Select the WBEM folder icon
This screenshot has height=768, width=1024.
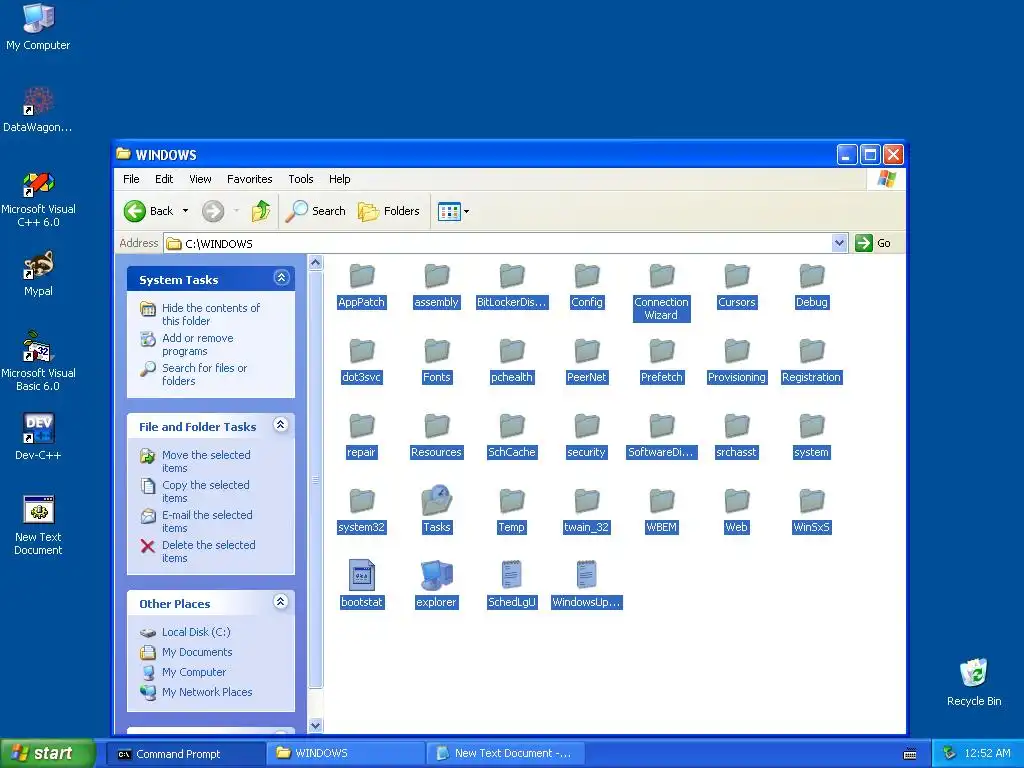pyautogui.click(x=662, y=501)
